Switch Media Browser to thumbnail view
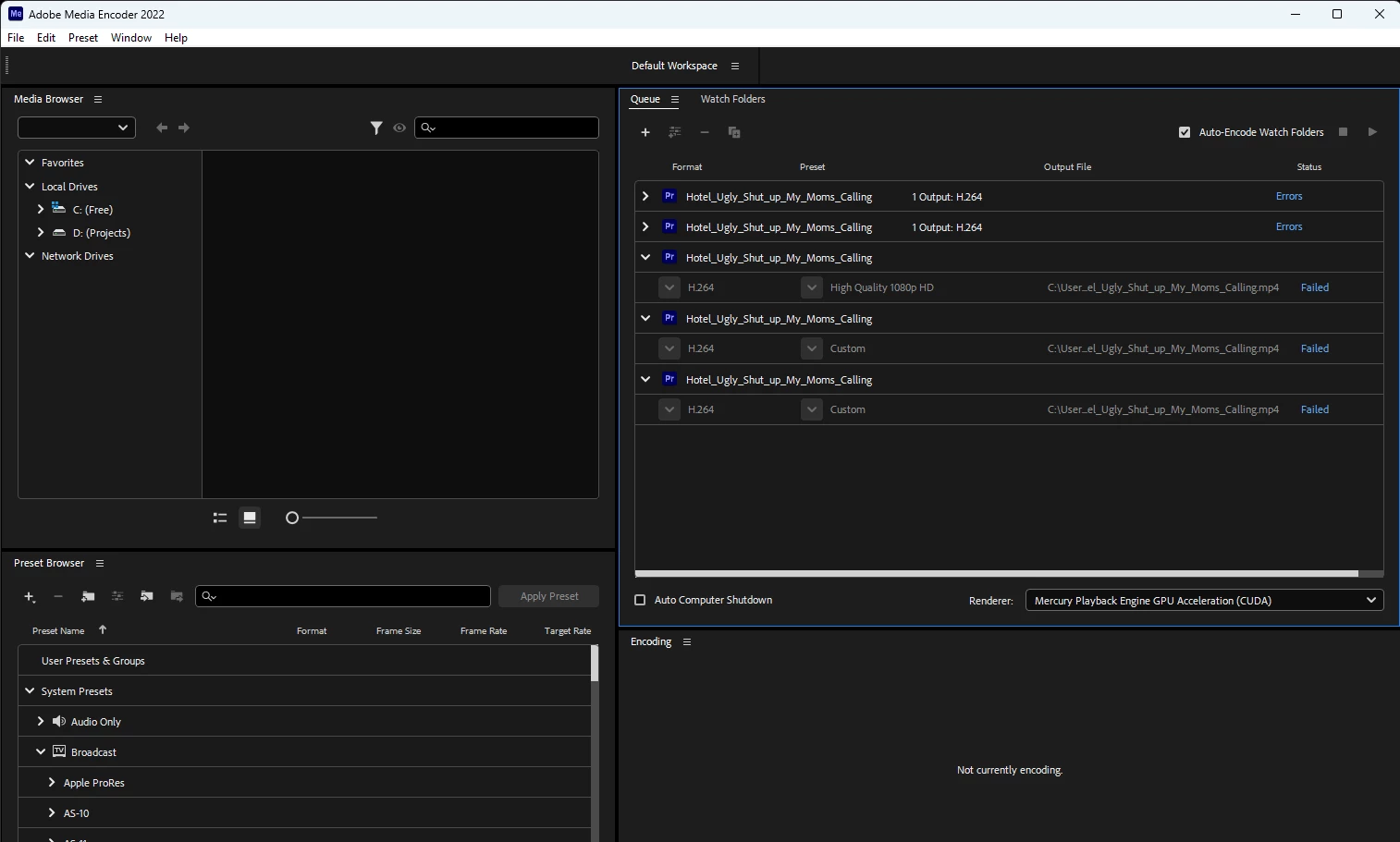Screen dimensions: 1400x842 250,518
